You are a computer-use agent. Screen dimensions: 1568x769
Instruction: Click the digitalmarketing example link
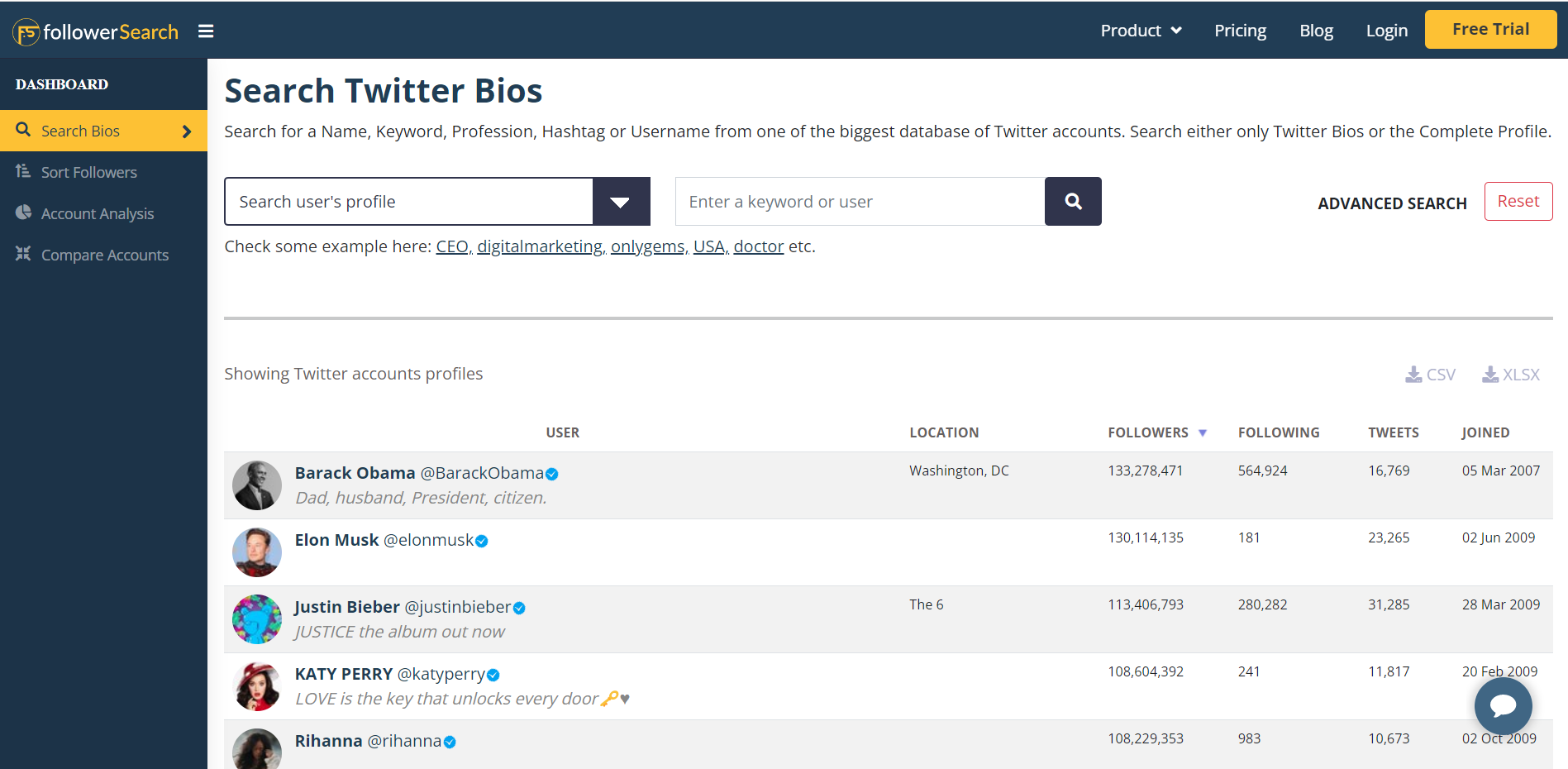pos(540,246)
